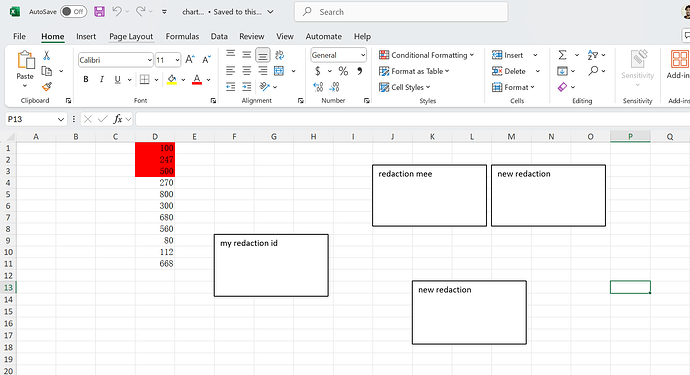Click the Insert cells button
Image resolution: width=690 pixels, height=375 pixels.
[x=507, y=55]
